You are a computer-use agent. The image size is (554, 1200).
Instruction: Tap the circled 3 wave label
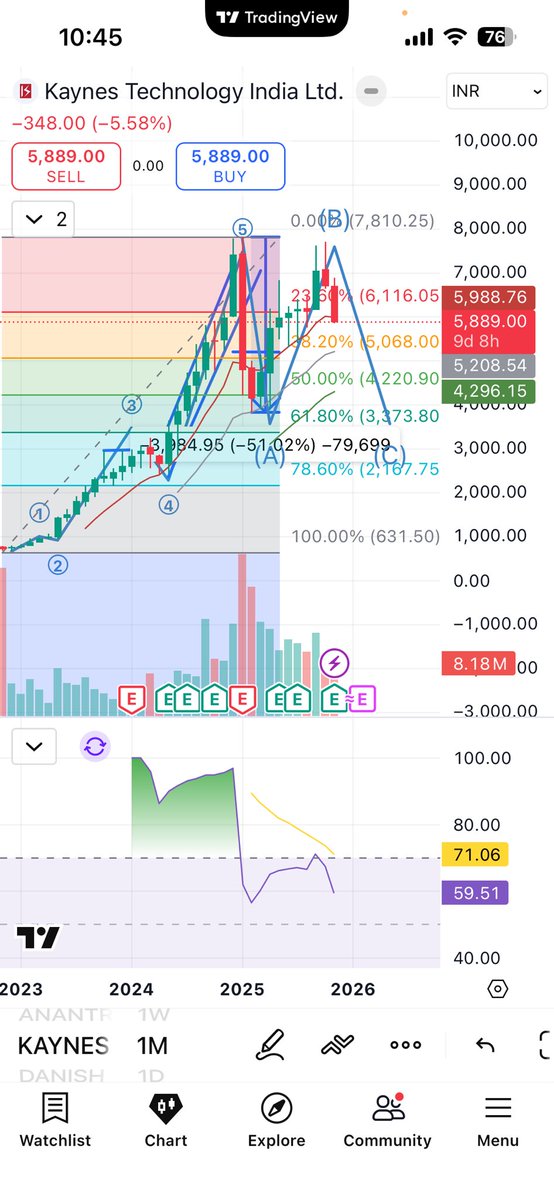point(131,404)
